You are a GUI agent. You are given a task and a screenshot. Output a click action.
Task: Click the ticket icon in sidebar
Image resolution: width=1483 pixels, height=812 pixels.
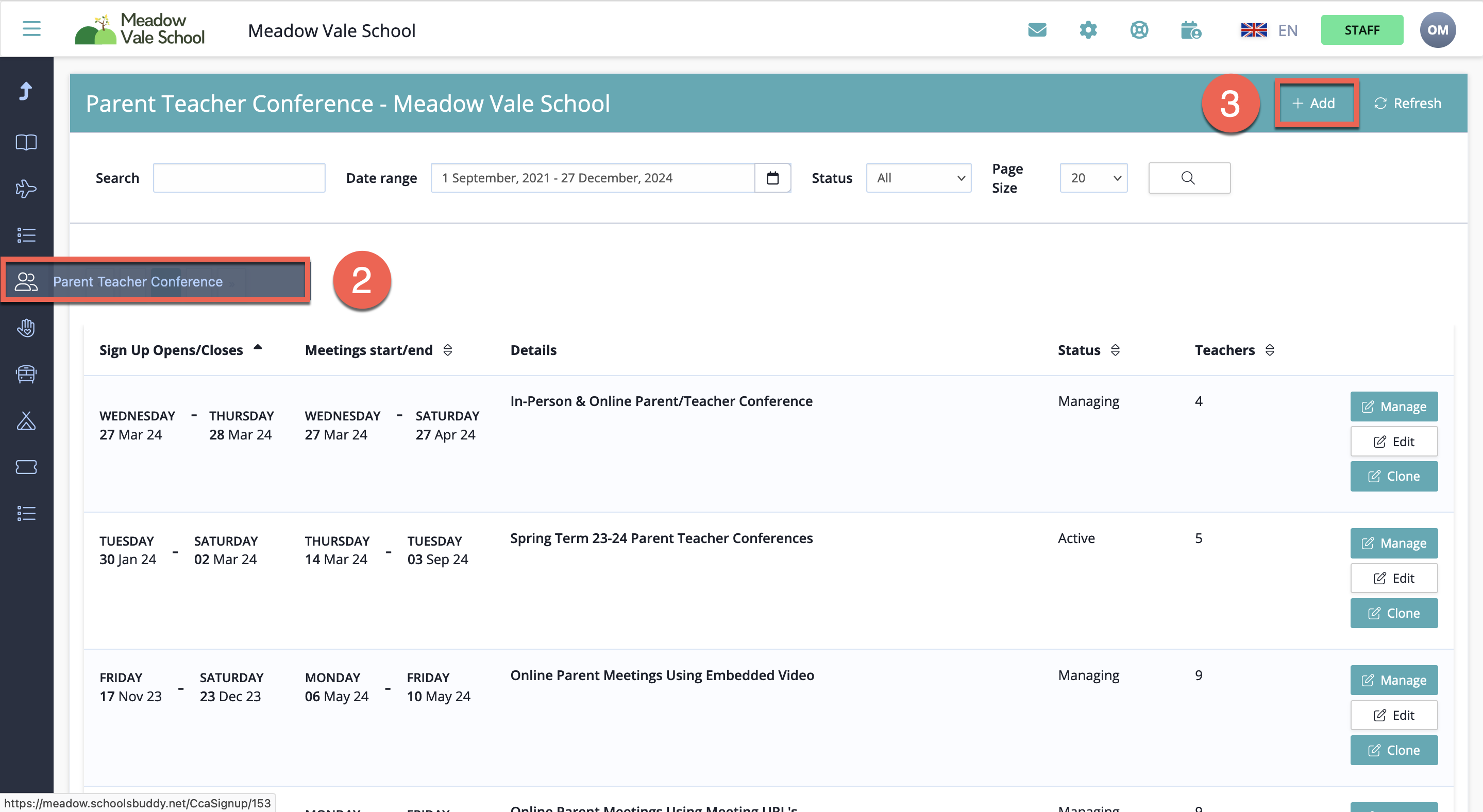(x=26, y=467)
